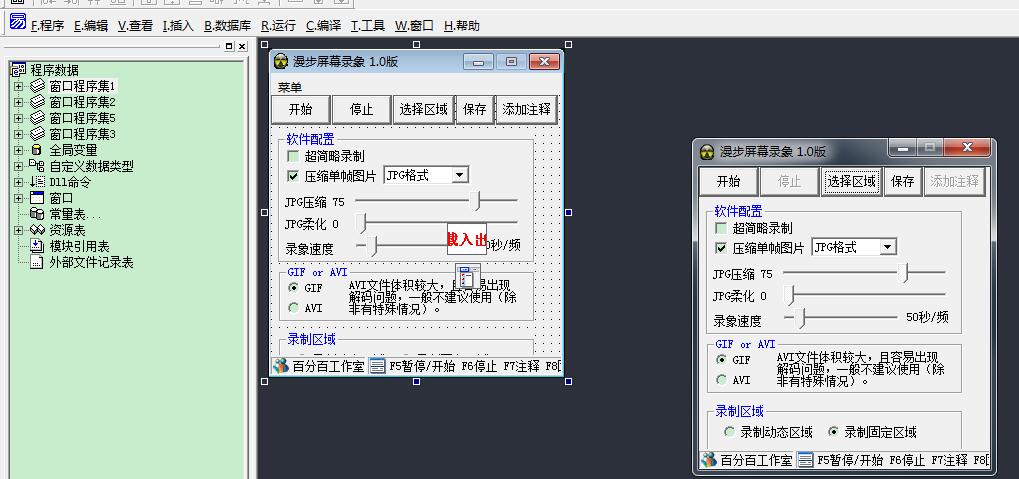This screenshot has height=479, width=1019.
Task: Toggle 压缩单帧图片 checkbox in the designer form
Action: [x=293, y=175]
